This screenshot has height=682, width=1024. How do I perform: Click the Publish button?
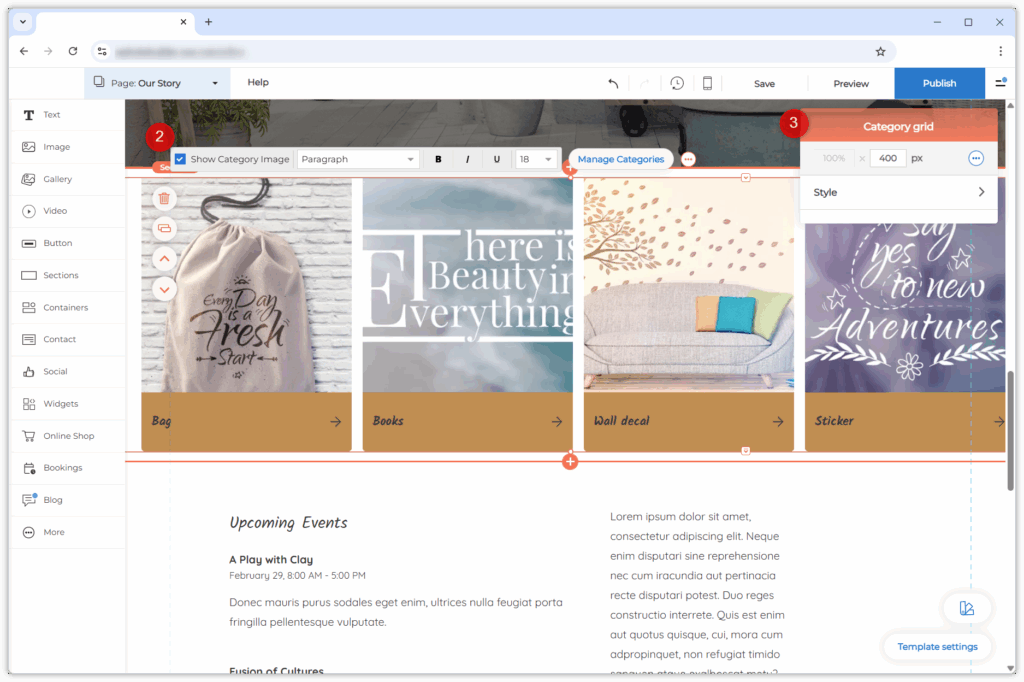pyautogui.click(x=939, y=83)
